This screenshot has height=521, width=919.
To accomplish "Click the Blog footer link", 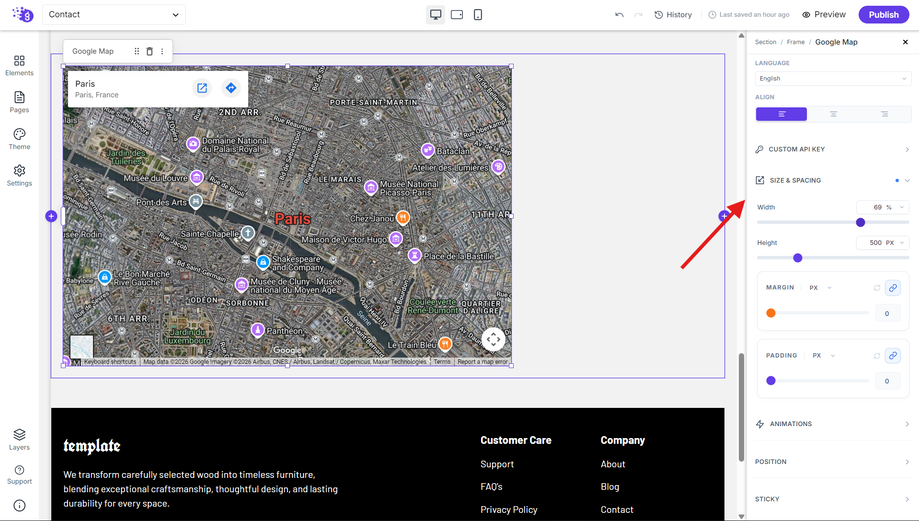I will point(610,487).
